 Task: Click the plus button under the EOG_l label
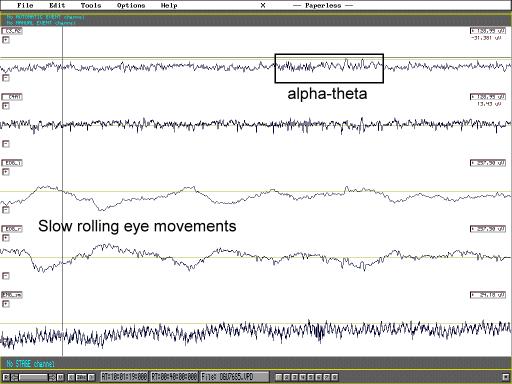[6, 172]
